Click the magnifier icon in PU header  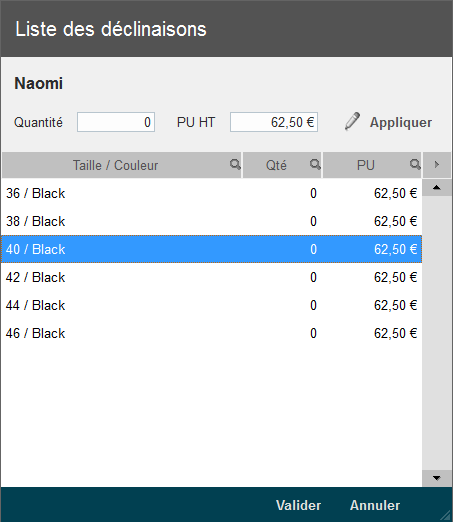(x=415, y=164)
